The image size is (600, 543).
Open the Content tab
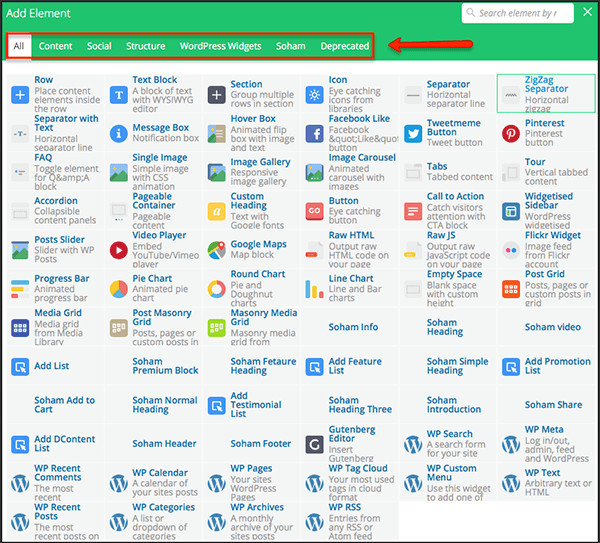pyautogui.click(x=55, y=46)
